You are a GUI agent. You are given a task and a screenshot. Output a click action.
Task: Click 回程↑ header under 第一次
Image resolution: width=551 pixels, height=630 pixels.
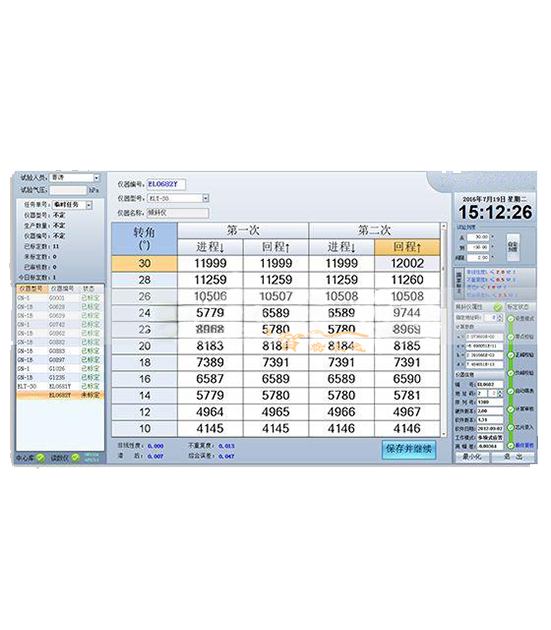pos(276,247)
